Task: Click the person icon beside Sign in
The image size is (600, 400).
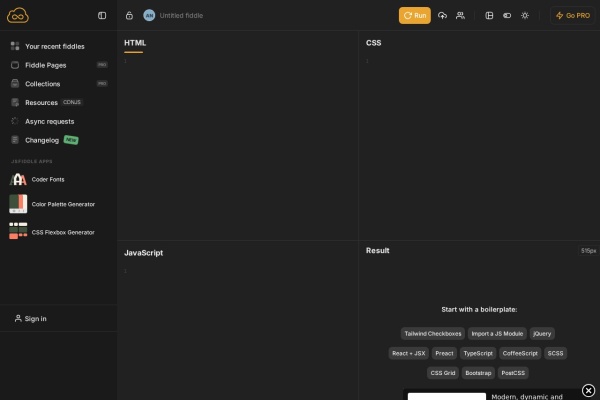Action: pos(18,318)
